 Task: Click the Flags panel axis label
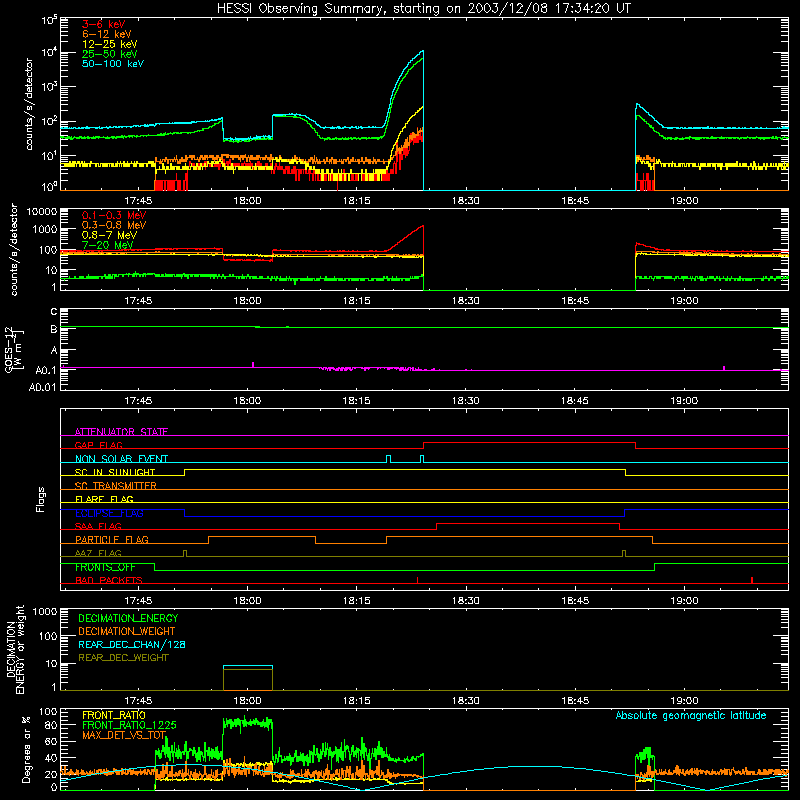coord(41,499)
